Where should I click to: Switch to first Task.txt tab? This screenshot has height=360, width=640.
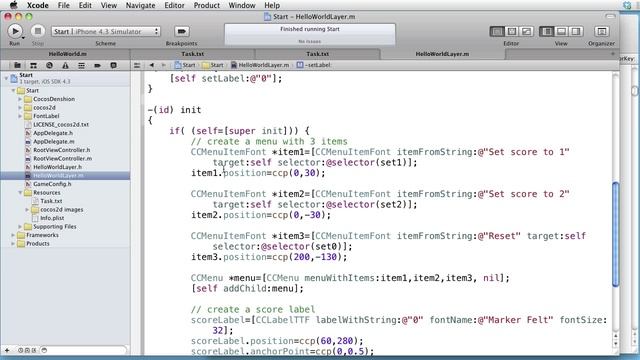pyautogui.click(x=193, y=54)
